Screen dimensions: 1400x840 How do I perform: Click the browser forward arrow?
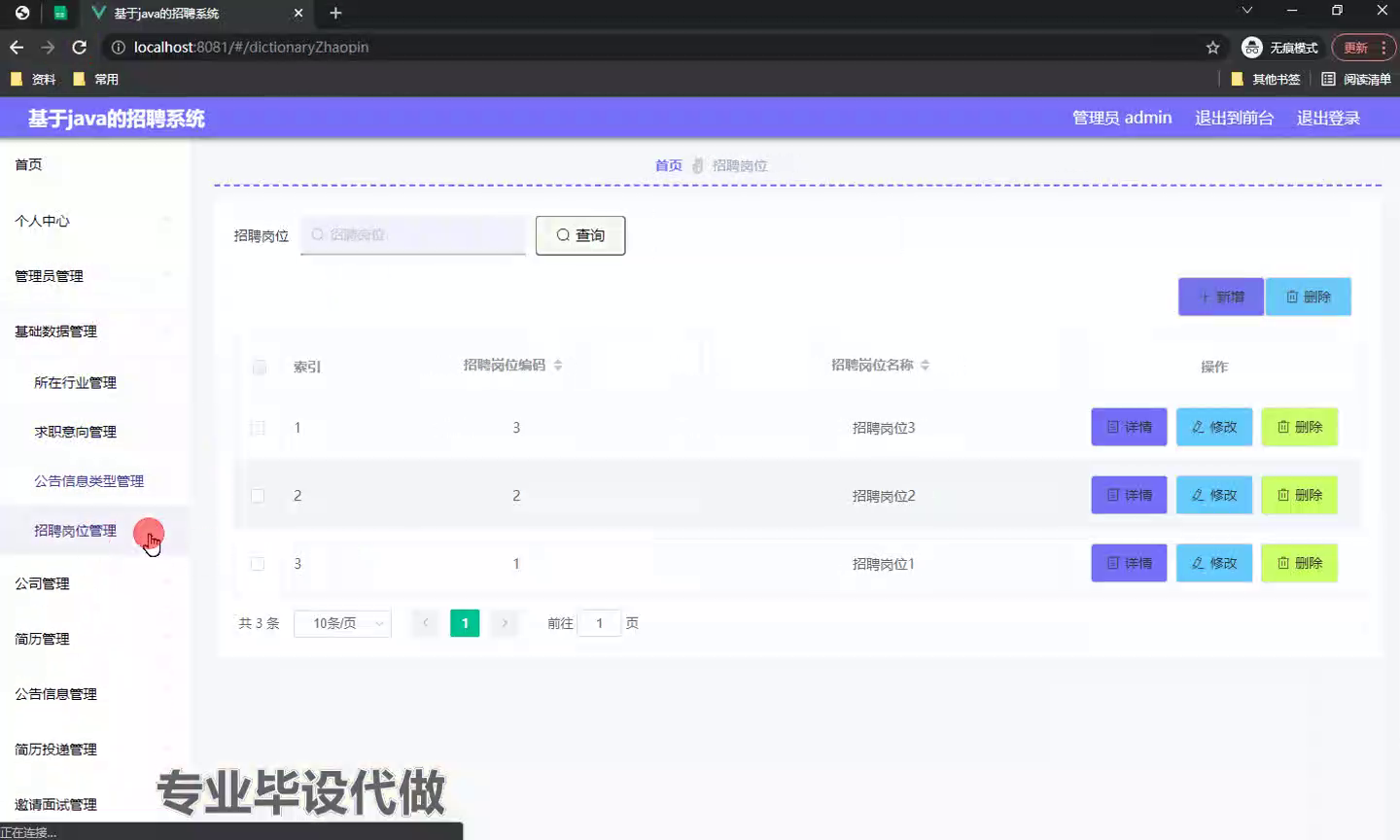[x=48, y=47]
